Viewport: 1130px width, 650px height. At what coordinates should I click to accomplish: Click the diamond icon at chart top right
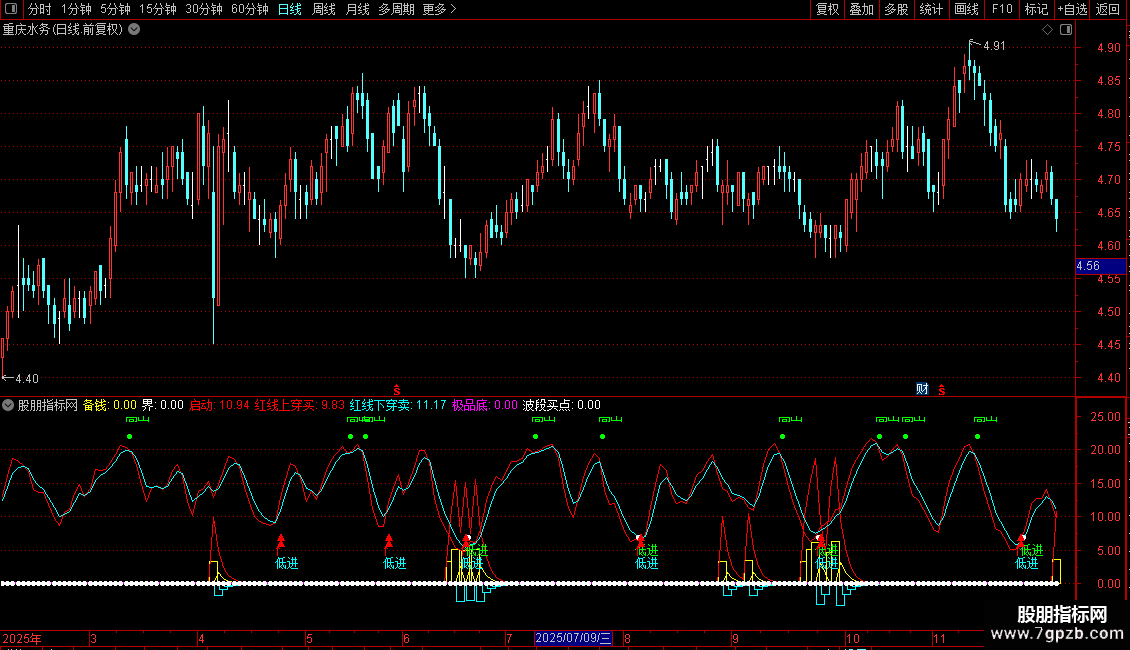coord(1047,30)
